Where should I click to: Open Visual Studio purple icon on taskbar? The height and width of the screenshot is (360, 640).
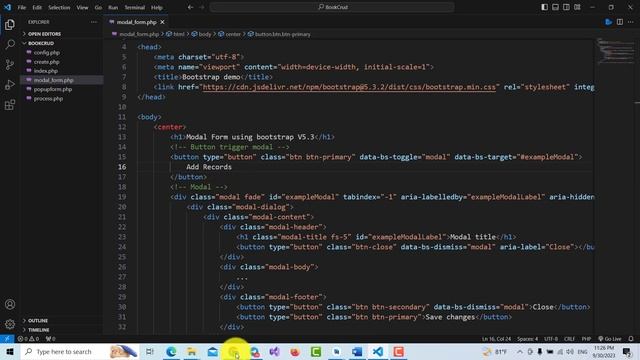click(274, 351)
